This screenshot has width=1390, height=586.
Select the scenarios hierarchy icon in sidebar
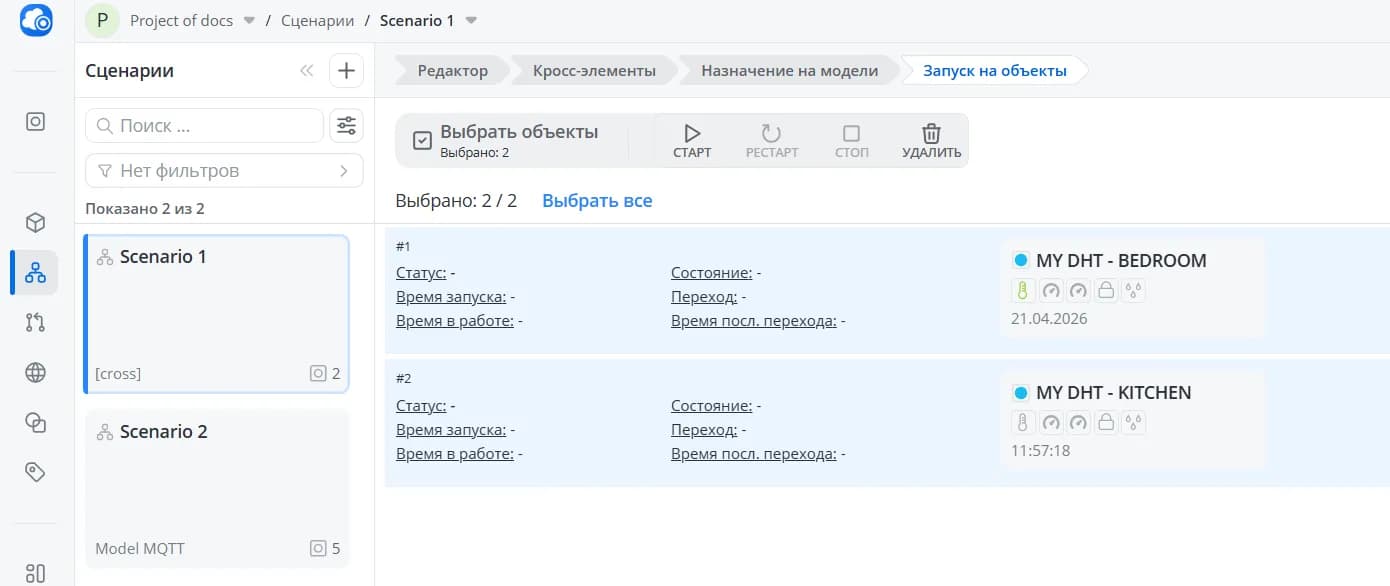point(35,272)
